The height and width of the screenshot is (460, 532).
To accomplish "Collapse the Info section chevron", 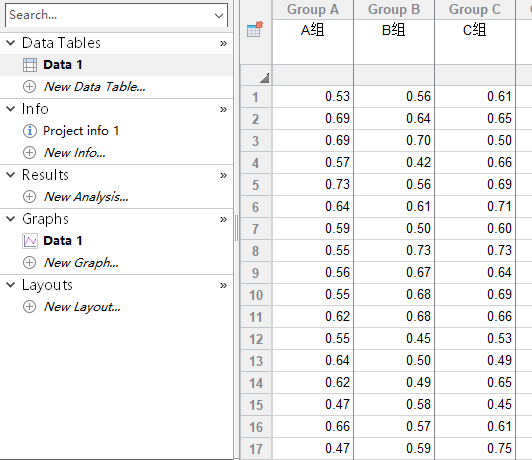I will 11,109.
